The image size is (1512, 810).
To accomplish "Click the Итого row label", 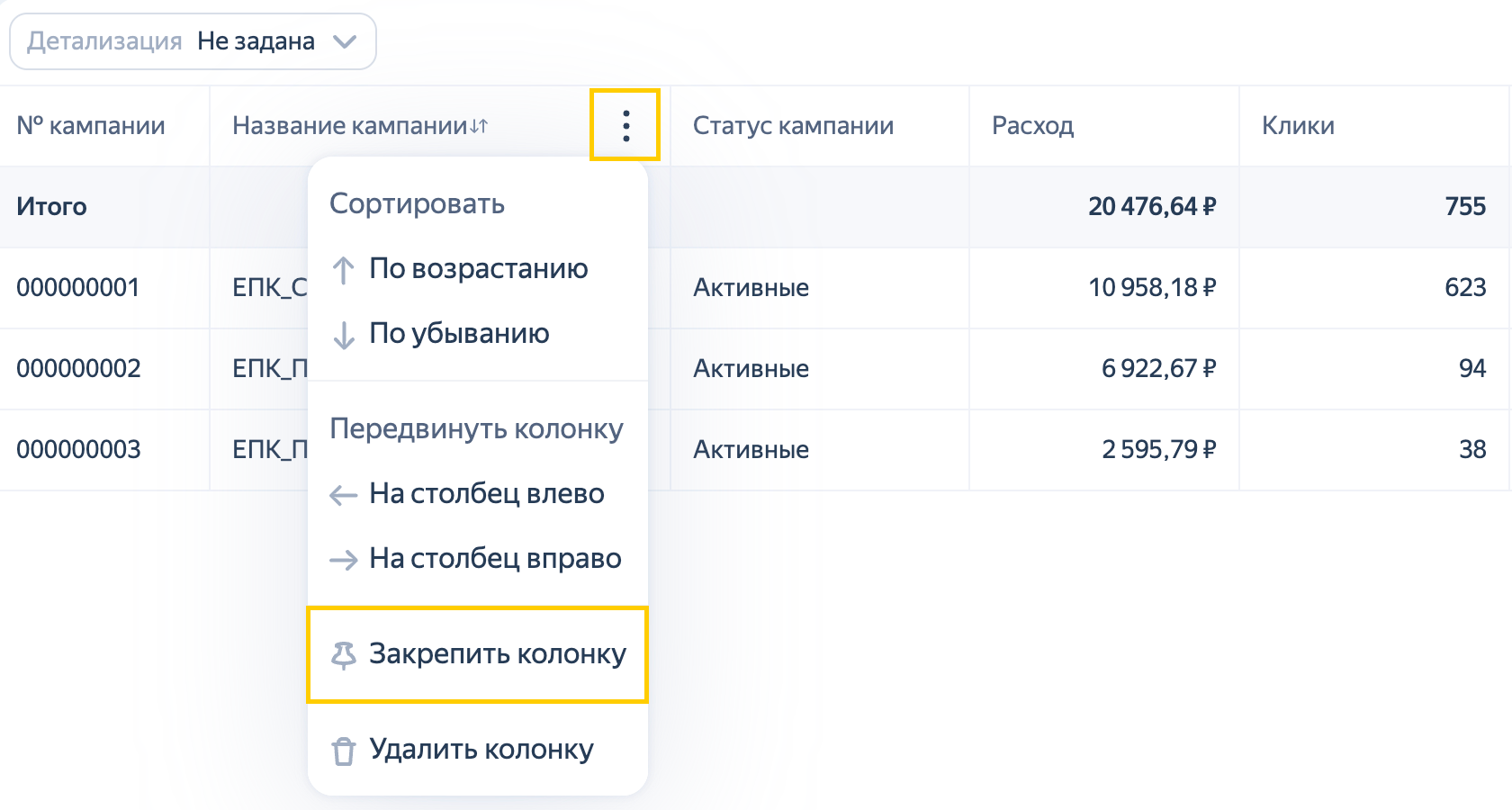I will pos(52,207).
